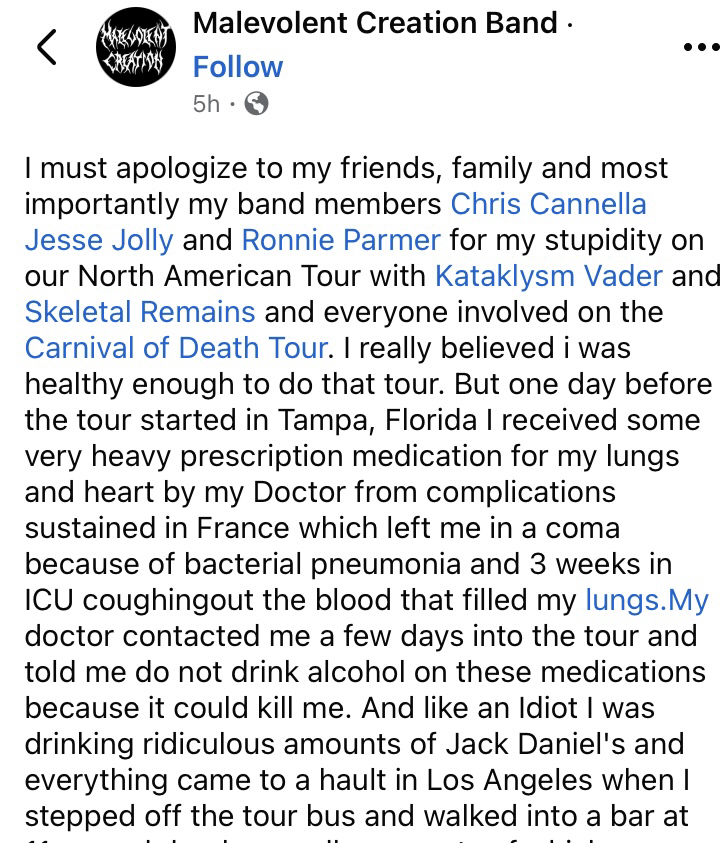Click the 5h post timestamp
Viewport: 728px width, 843px height.
click(x=206, y=103)
